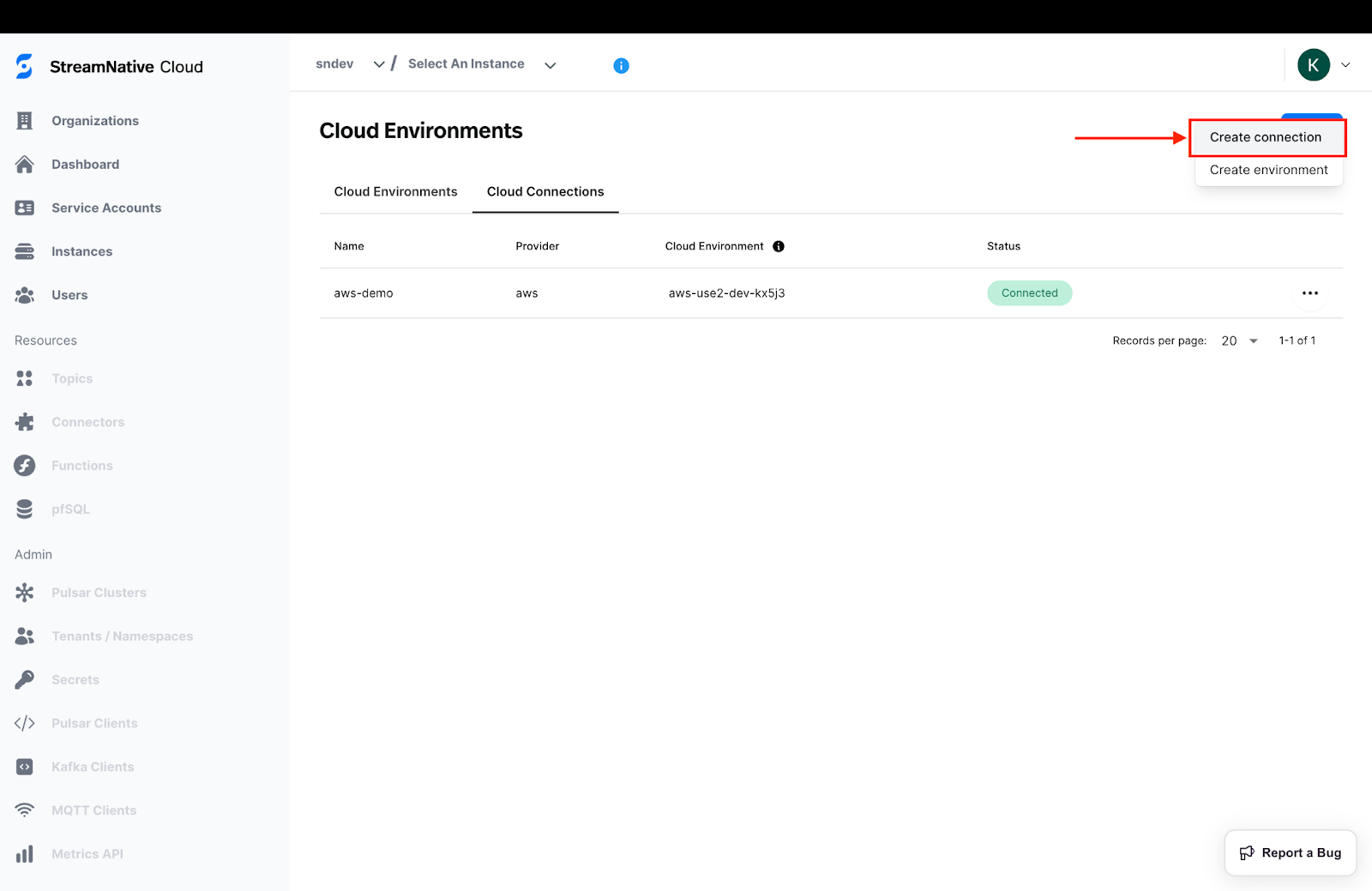This screenshot has height=891, width=1372.
Task: Expand the sndev organization dropdown
Action: pyautogui.click(x=378, y=64)
